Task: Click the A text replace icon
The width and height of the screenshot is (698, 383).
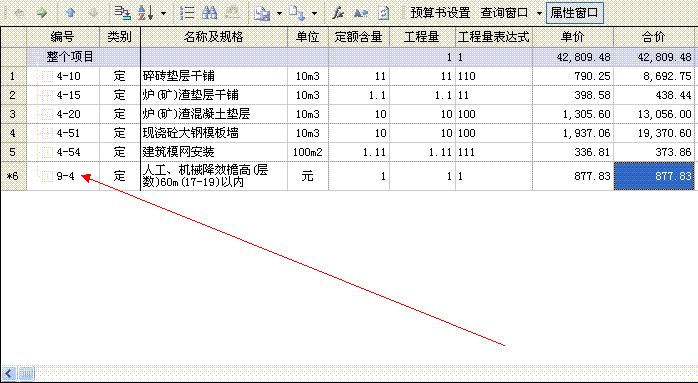Action: (361, 13)
